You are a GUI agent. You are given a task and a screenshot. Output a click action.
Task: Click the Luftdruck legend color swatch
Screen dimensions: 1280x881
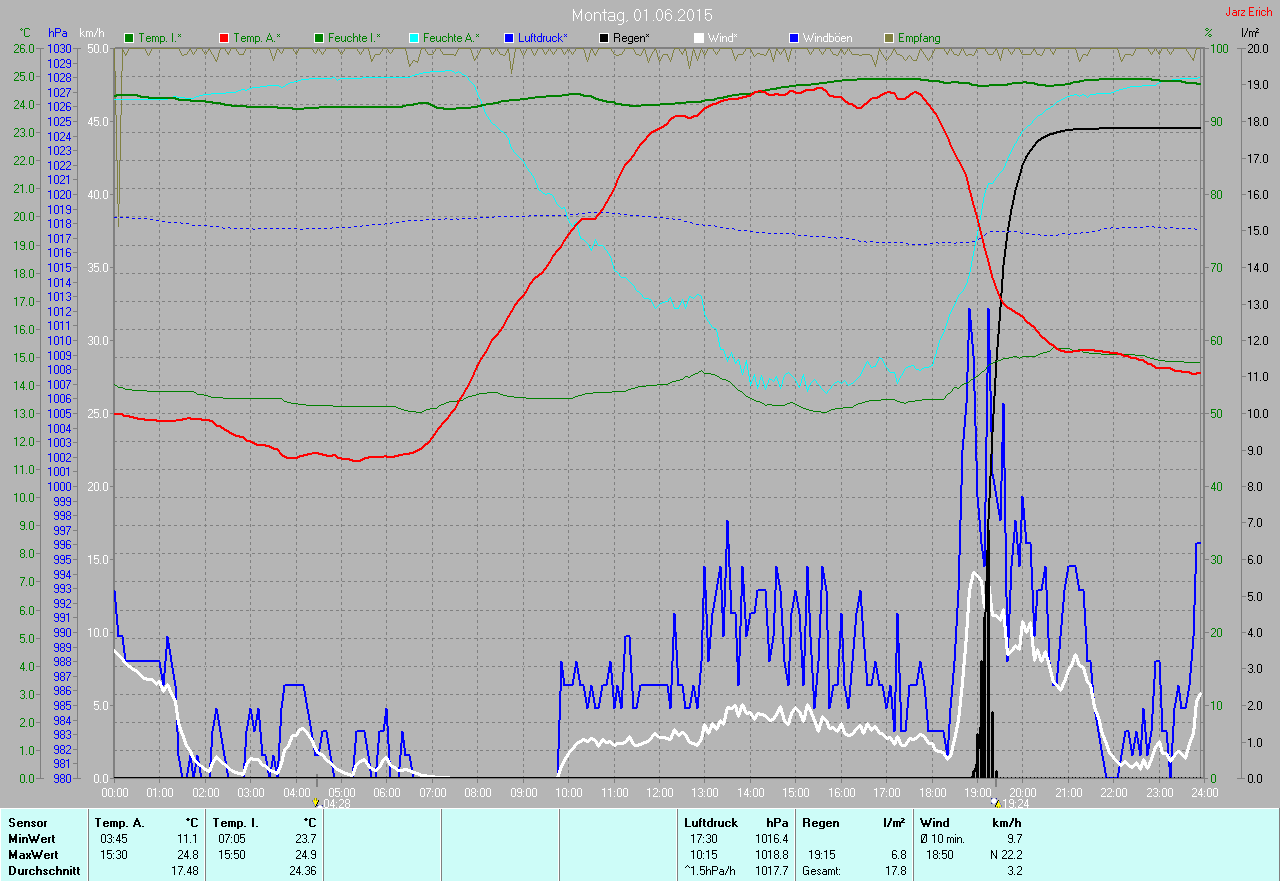tap(509, 38)
